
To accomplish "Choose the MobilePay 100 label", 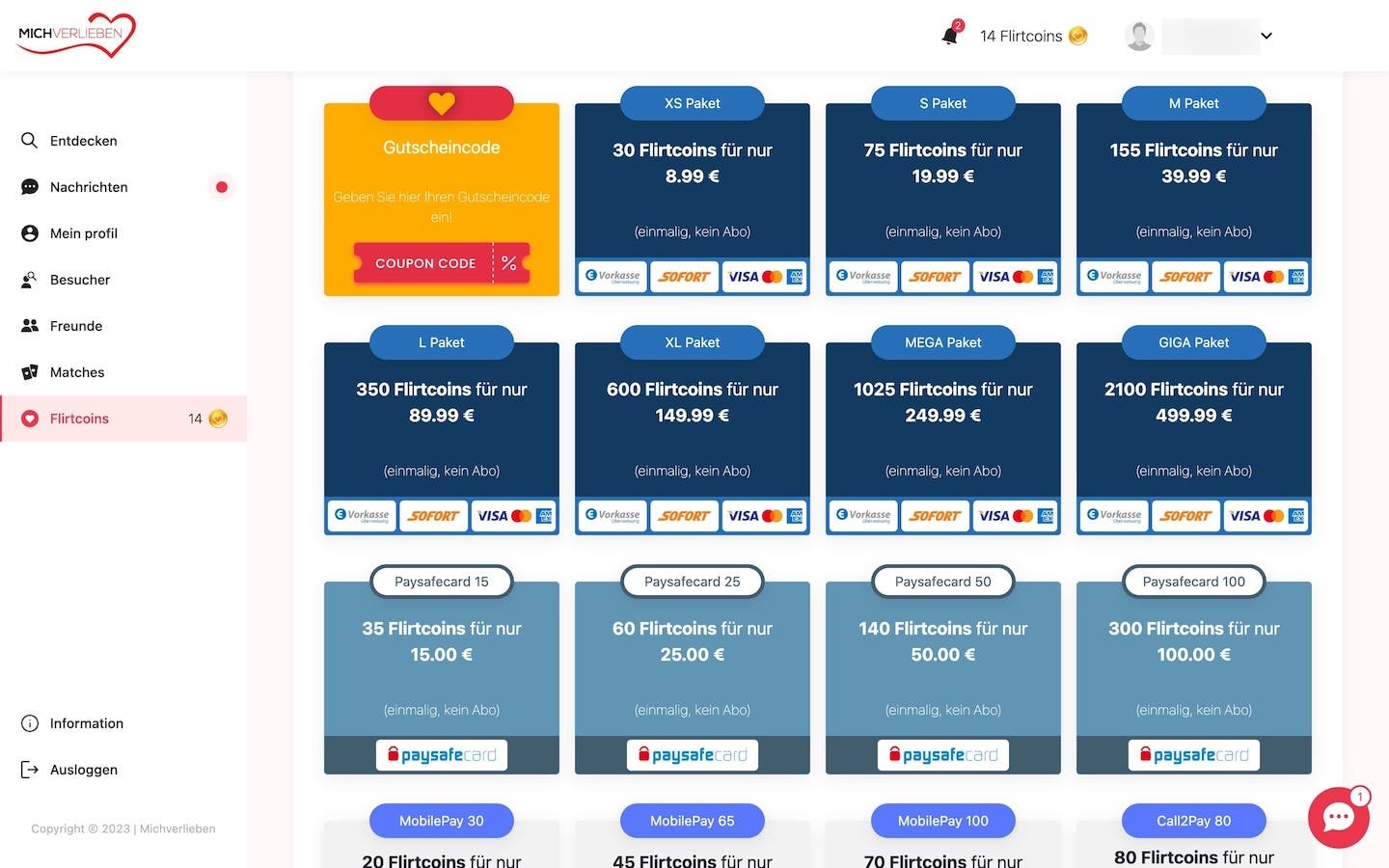I will coord(943,821).
